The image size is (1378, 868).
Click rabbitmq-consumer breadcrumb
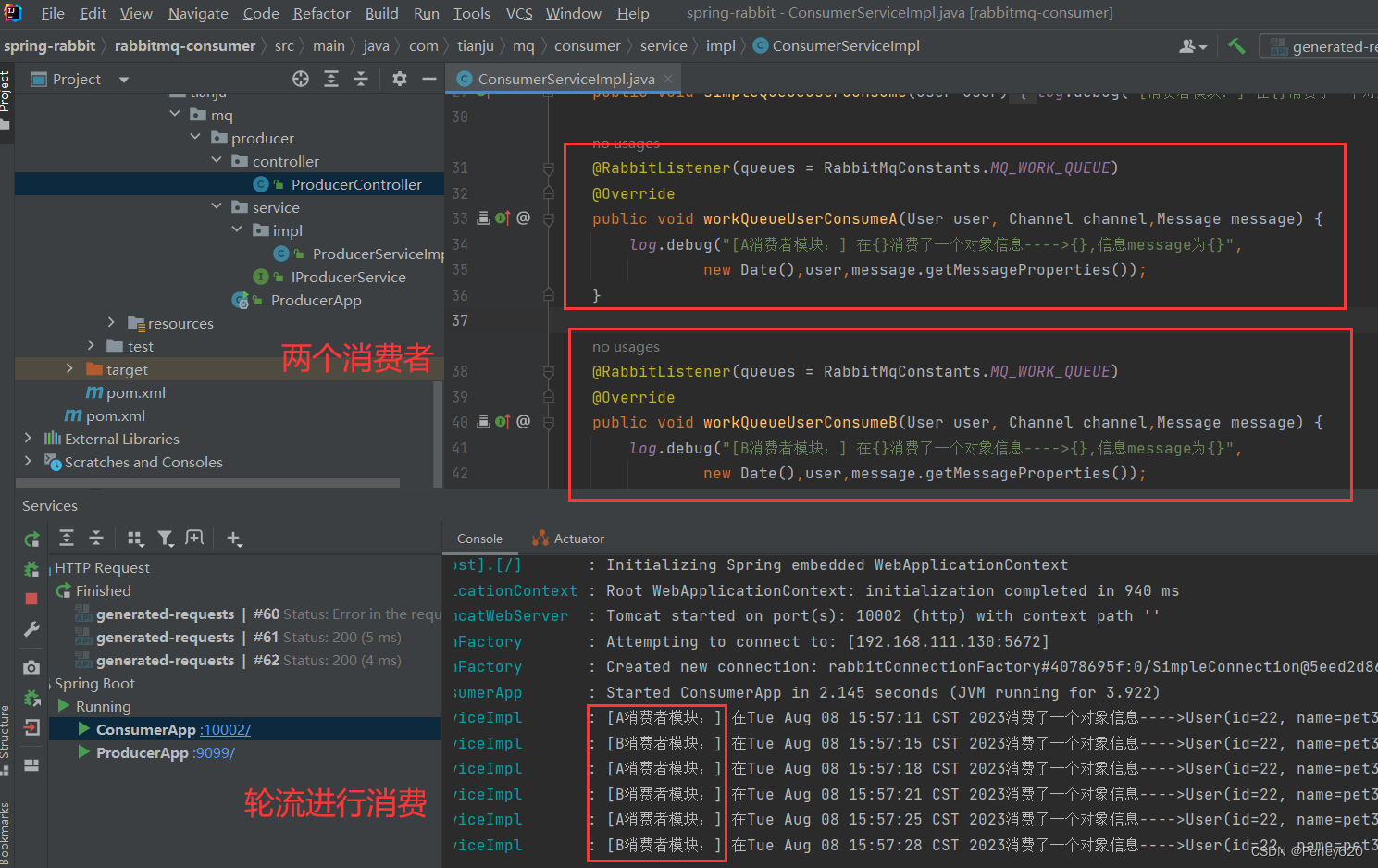click(x=185, y=45)
